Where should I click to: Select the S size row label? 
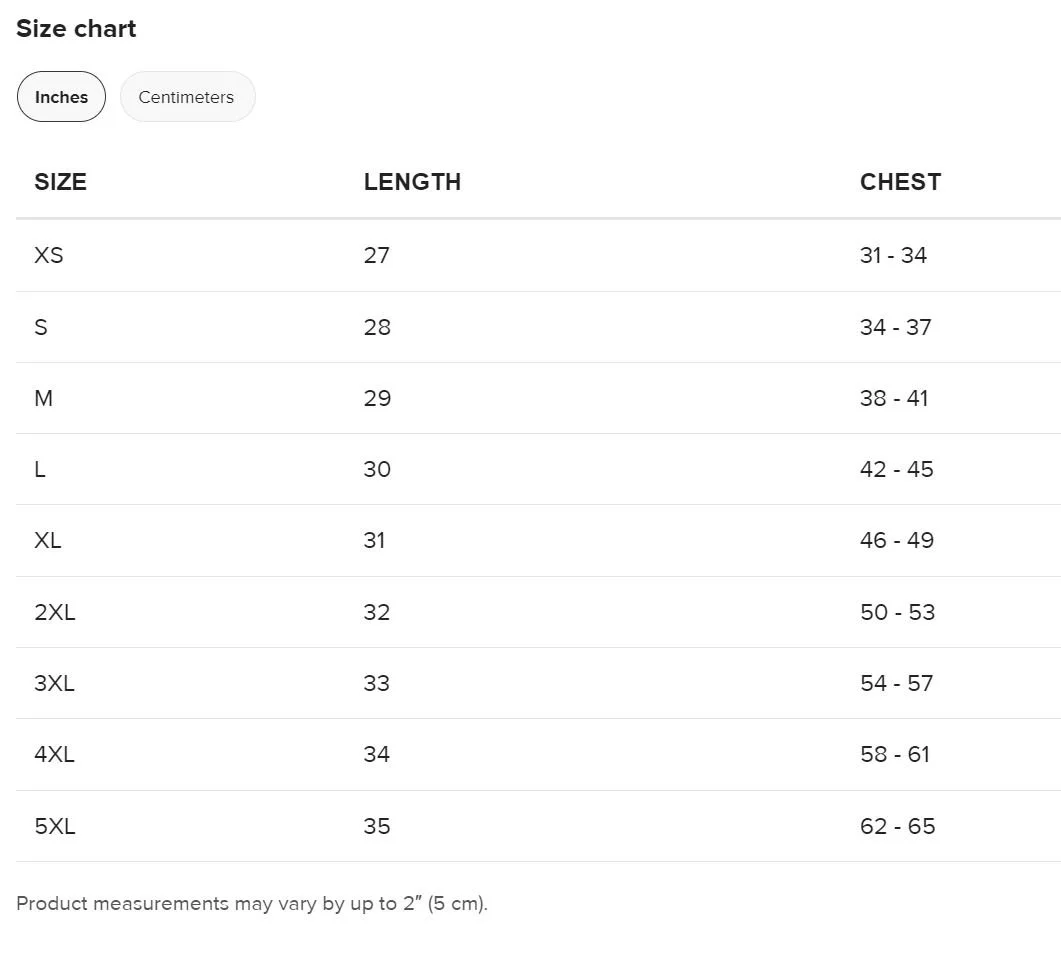tap(41, 327)
